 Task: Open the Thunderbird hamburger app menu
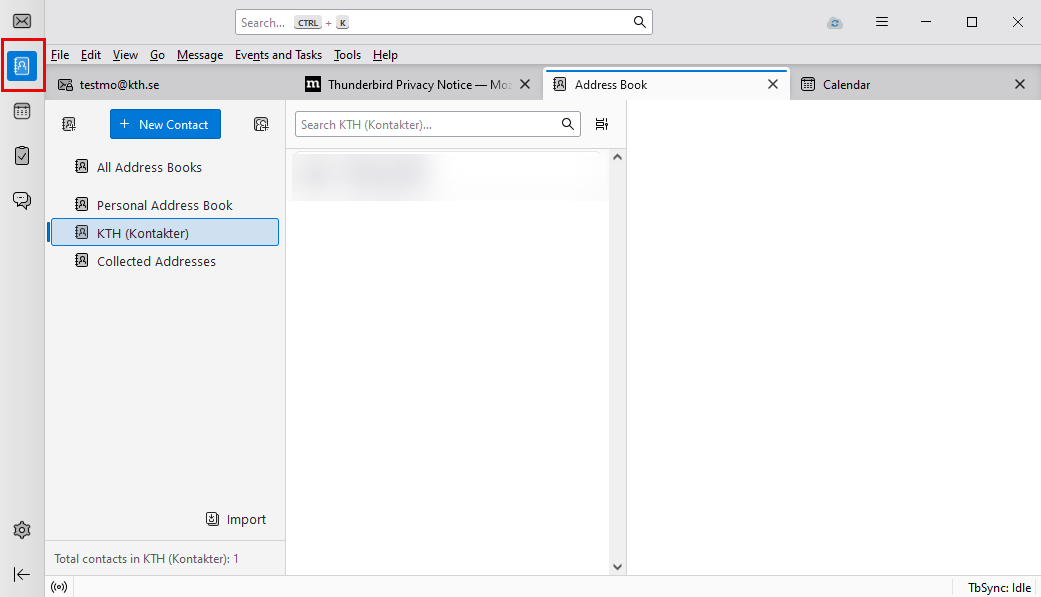tap(882, 22)
